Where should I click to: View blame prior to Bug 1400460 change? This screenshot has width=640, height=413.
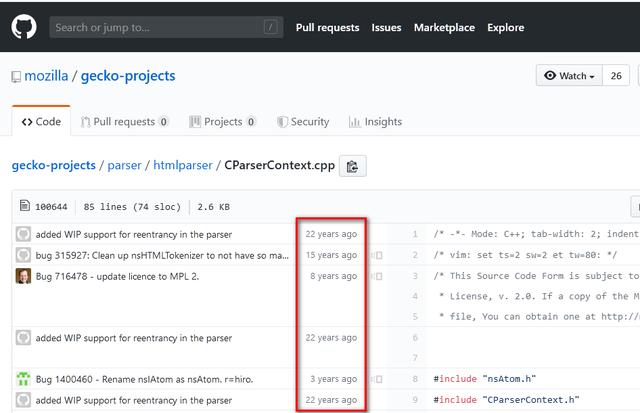pyautogui.click(x=377, y=379)
